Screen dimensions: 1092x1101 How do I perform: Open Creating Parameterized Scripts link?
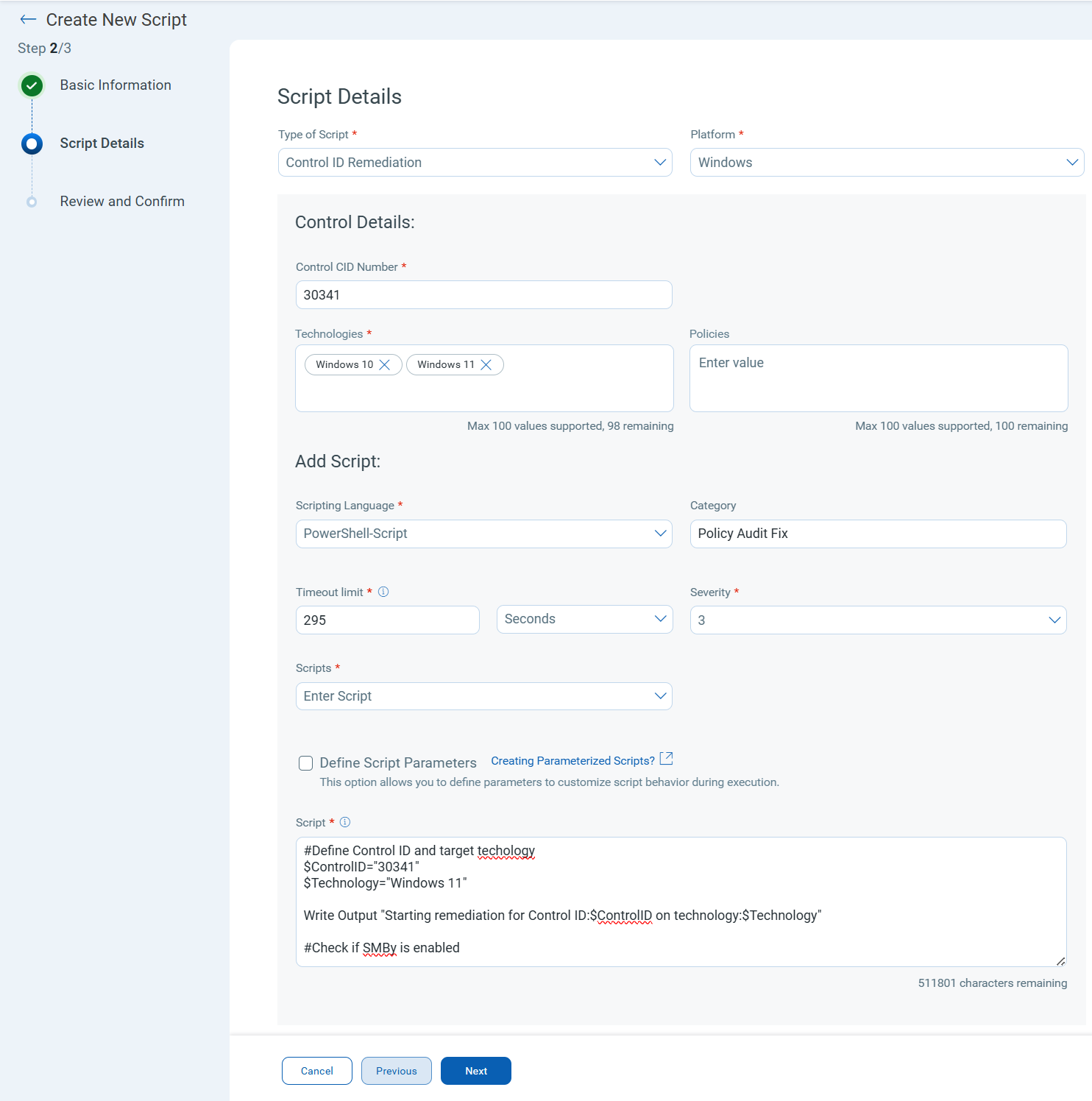572,761
